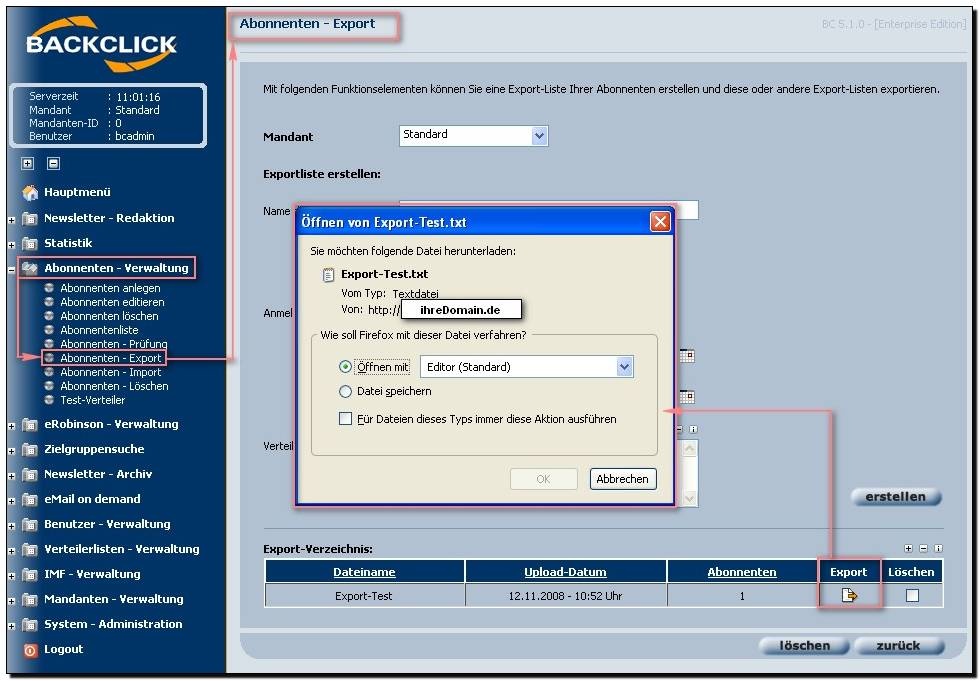This screenshot has width=980, height=681.
Task: Enable always perform this action checkbox
Action: pyautogui.click(x=345, y=419)
